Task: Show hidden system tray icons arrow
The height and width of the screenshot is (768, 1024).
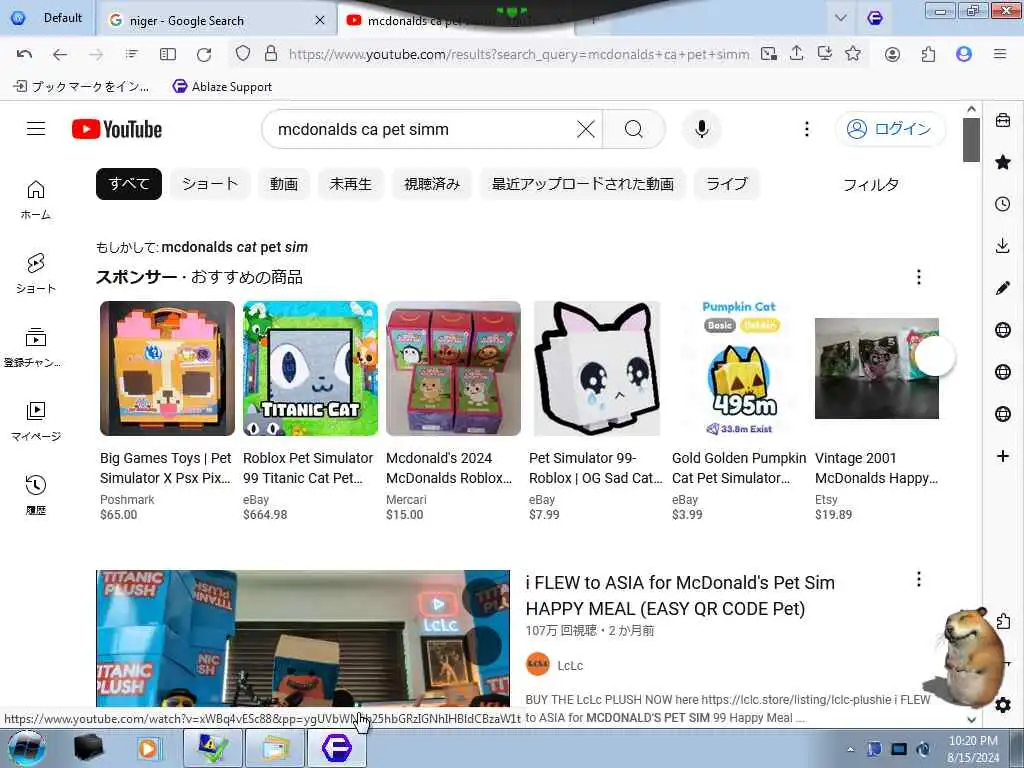Action: 850,749
